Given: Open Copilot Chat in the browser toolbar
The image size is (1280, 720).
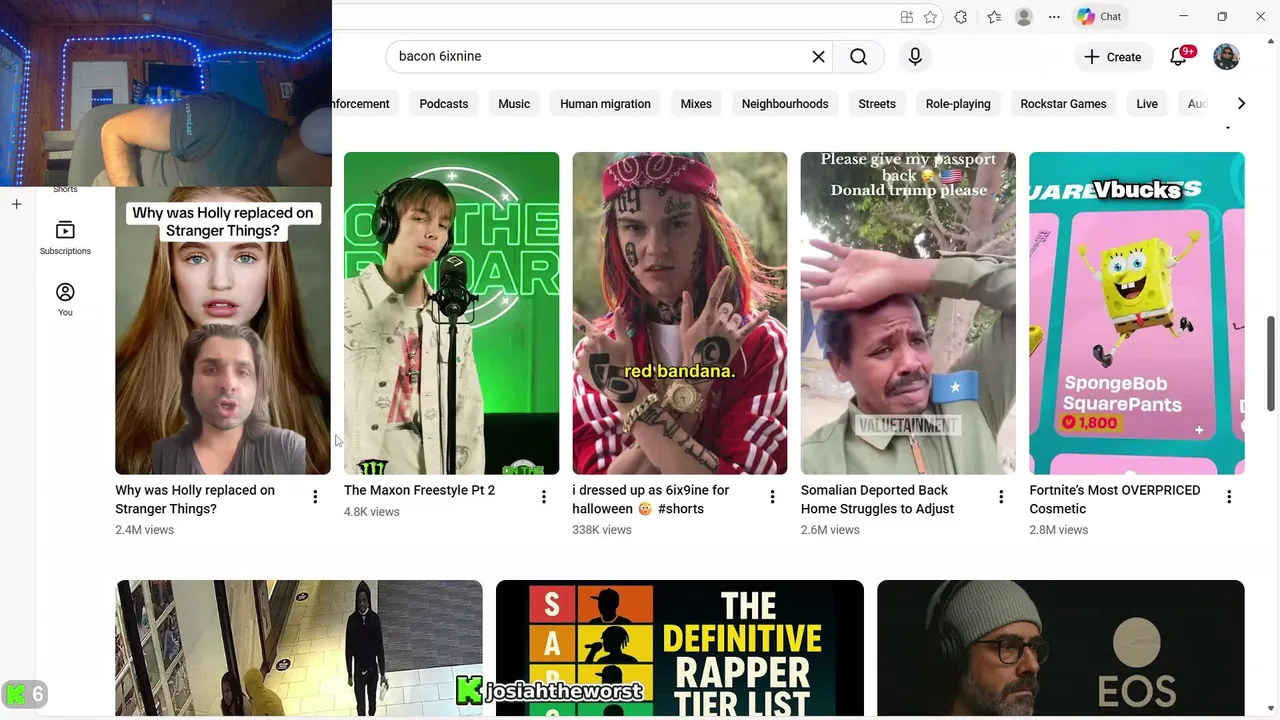Looking at the screenshot, I should (x=1099, y=17).
